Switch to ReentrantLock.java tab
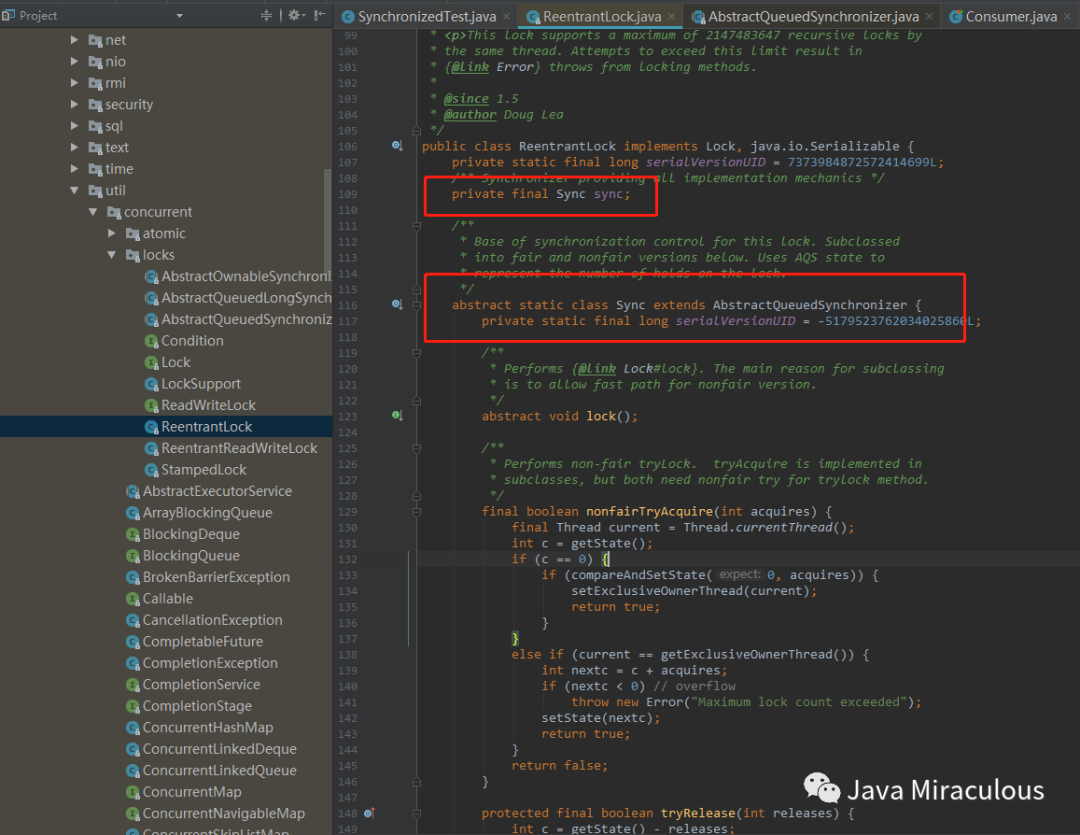 point(601,17)
